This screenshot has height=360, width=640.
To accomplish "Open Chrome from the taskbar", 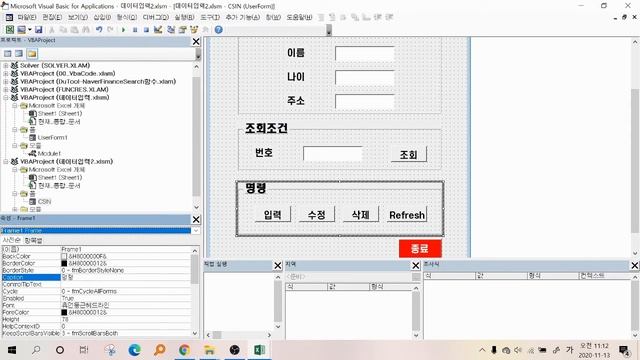I will pos(184,350).
